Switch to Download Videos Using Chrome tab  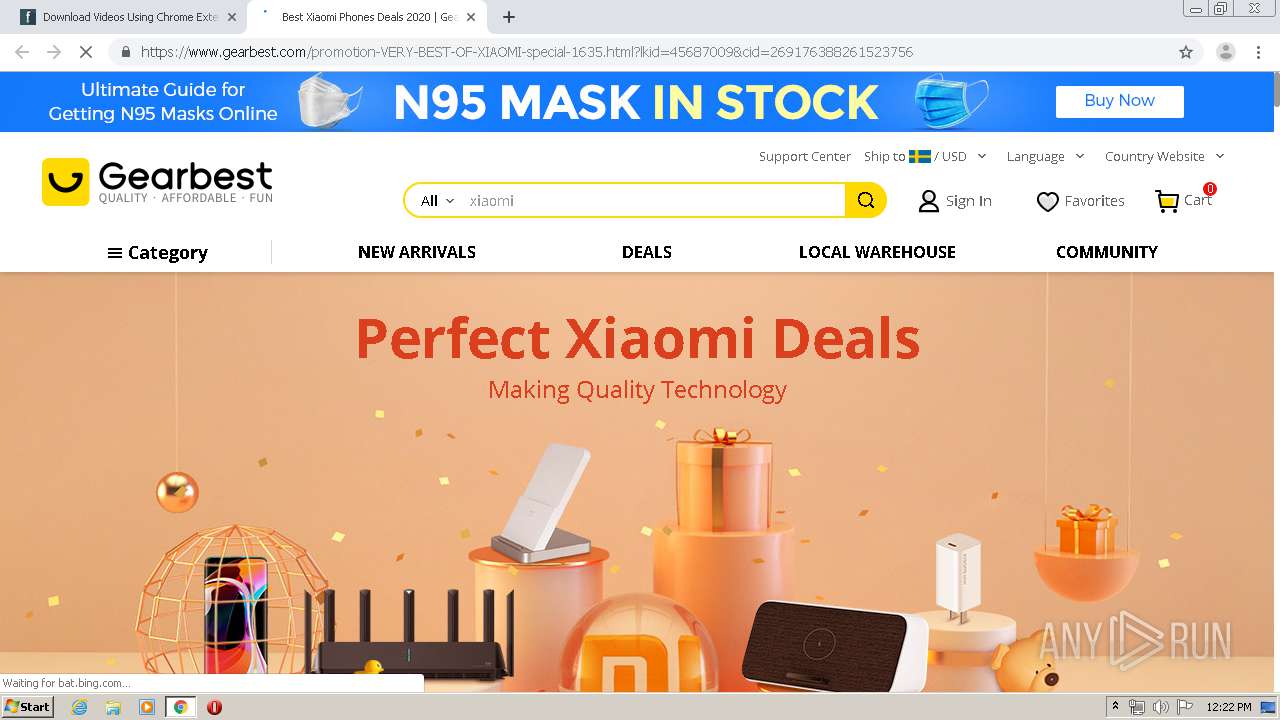(x=129, y=17)
